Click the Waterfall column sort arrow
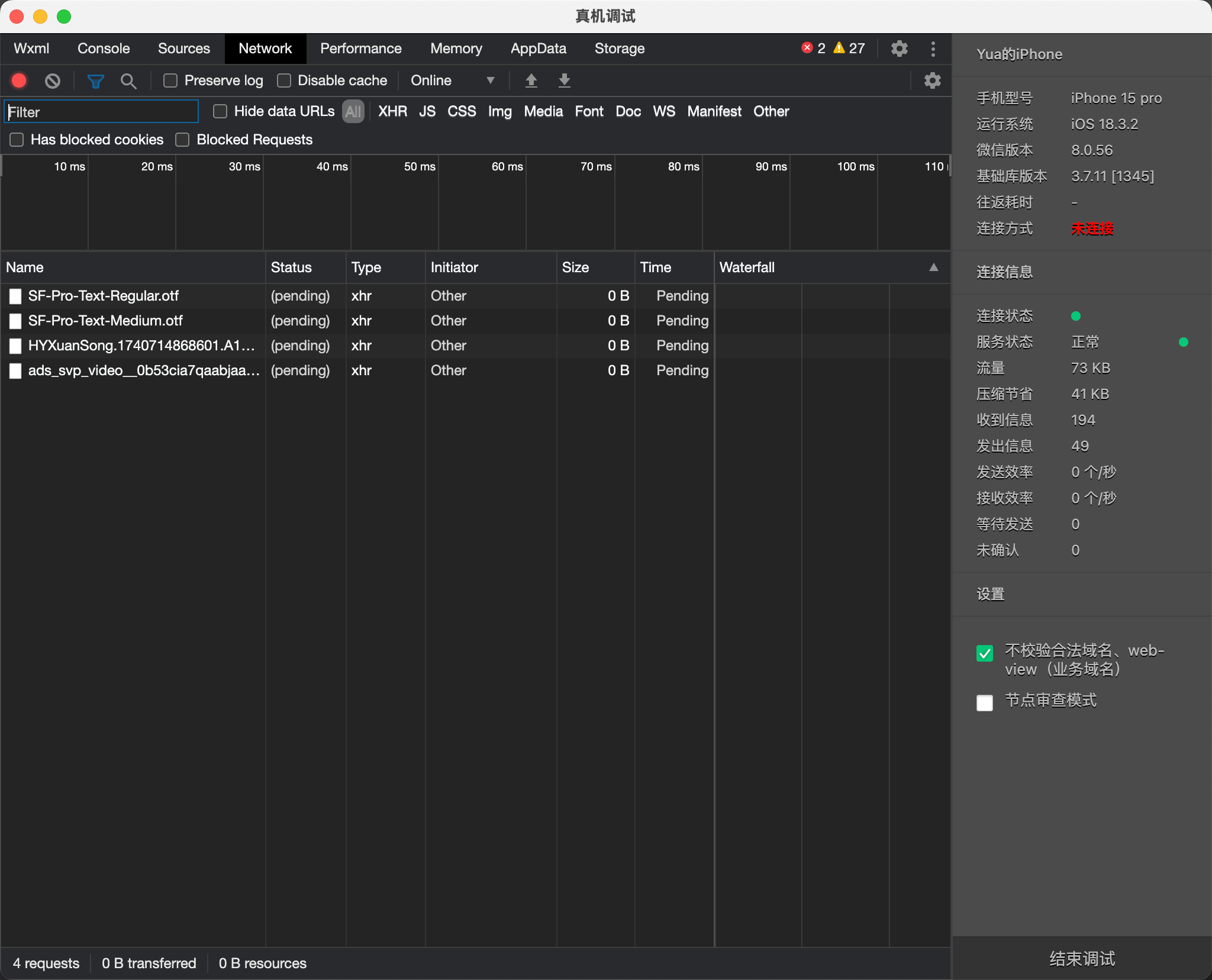 933,267
